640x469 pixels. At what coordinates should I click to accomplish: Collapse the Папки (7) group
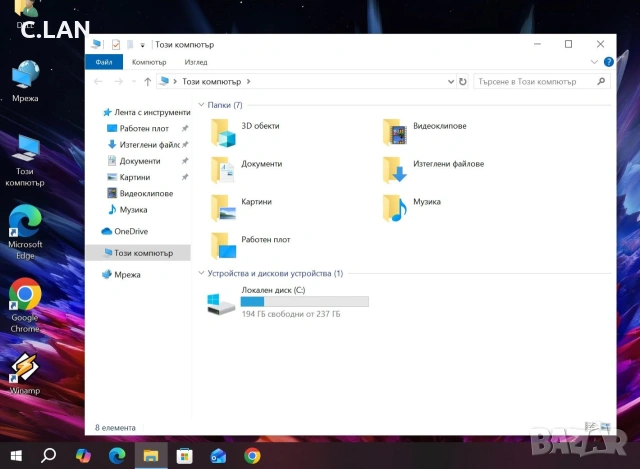click(x=201, y=105)
